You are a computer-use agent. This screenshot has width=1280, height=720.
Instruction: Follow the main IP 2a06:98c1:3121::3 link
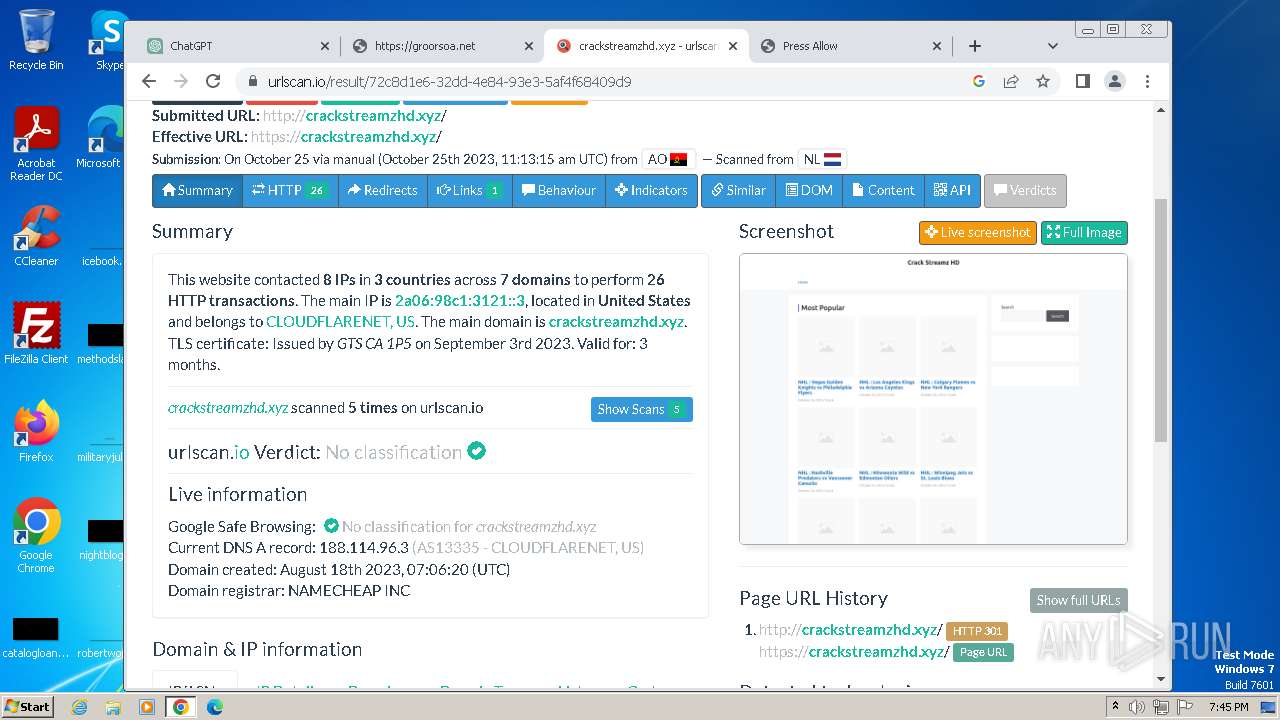coord(460,300)
